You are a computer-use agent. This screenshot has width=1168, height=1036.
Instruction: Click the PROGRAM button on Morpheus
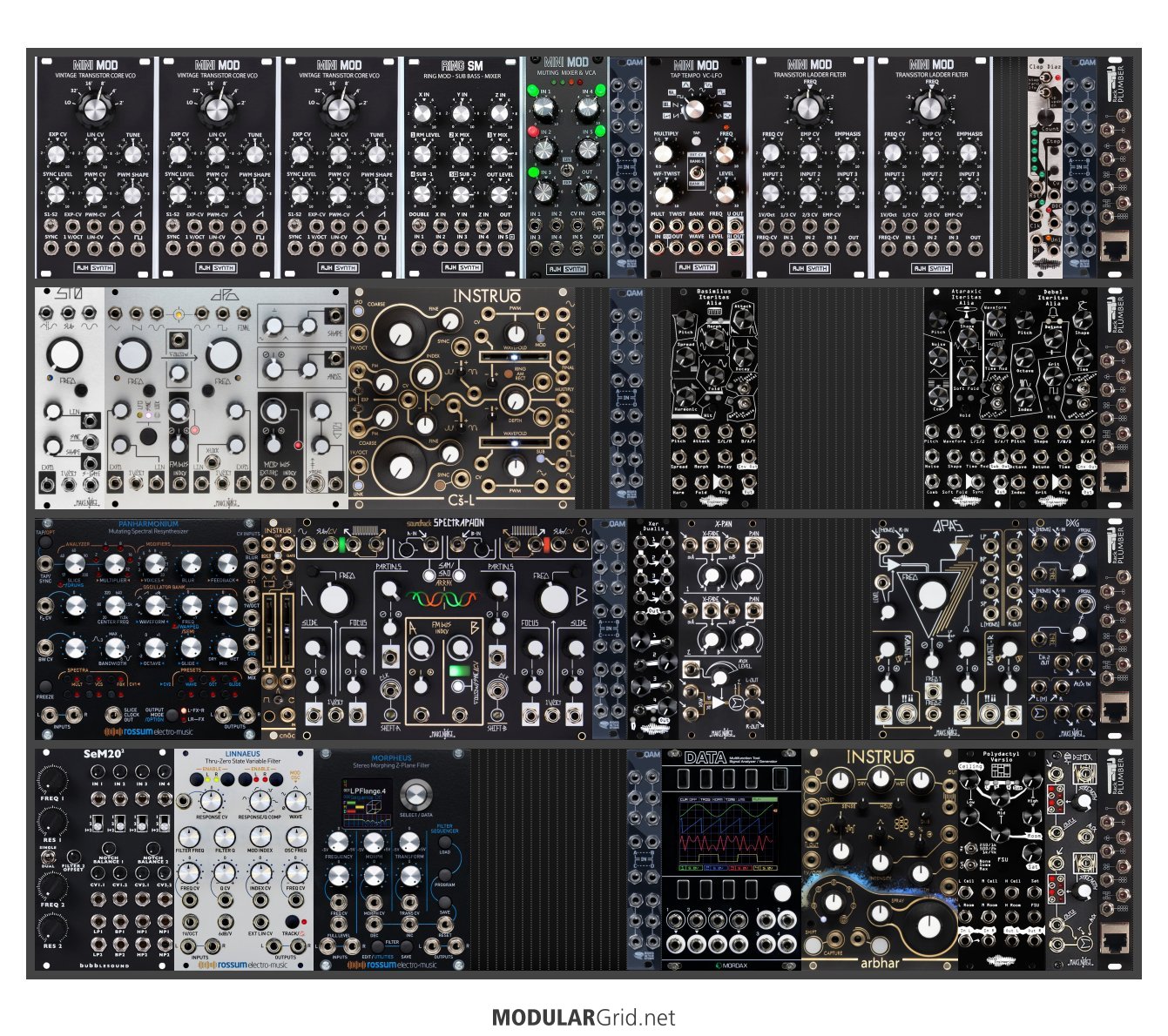click(x=444, y=873)
